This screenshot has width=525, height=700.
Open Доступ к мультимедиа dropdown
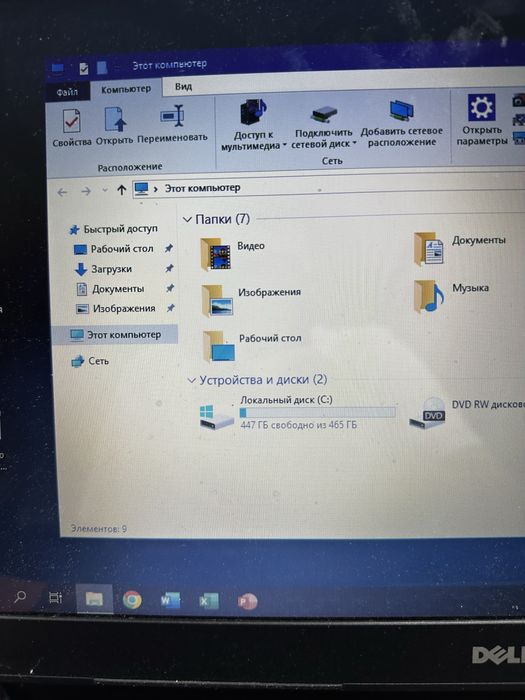[x=254, y=126]
